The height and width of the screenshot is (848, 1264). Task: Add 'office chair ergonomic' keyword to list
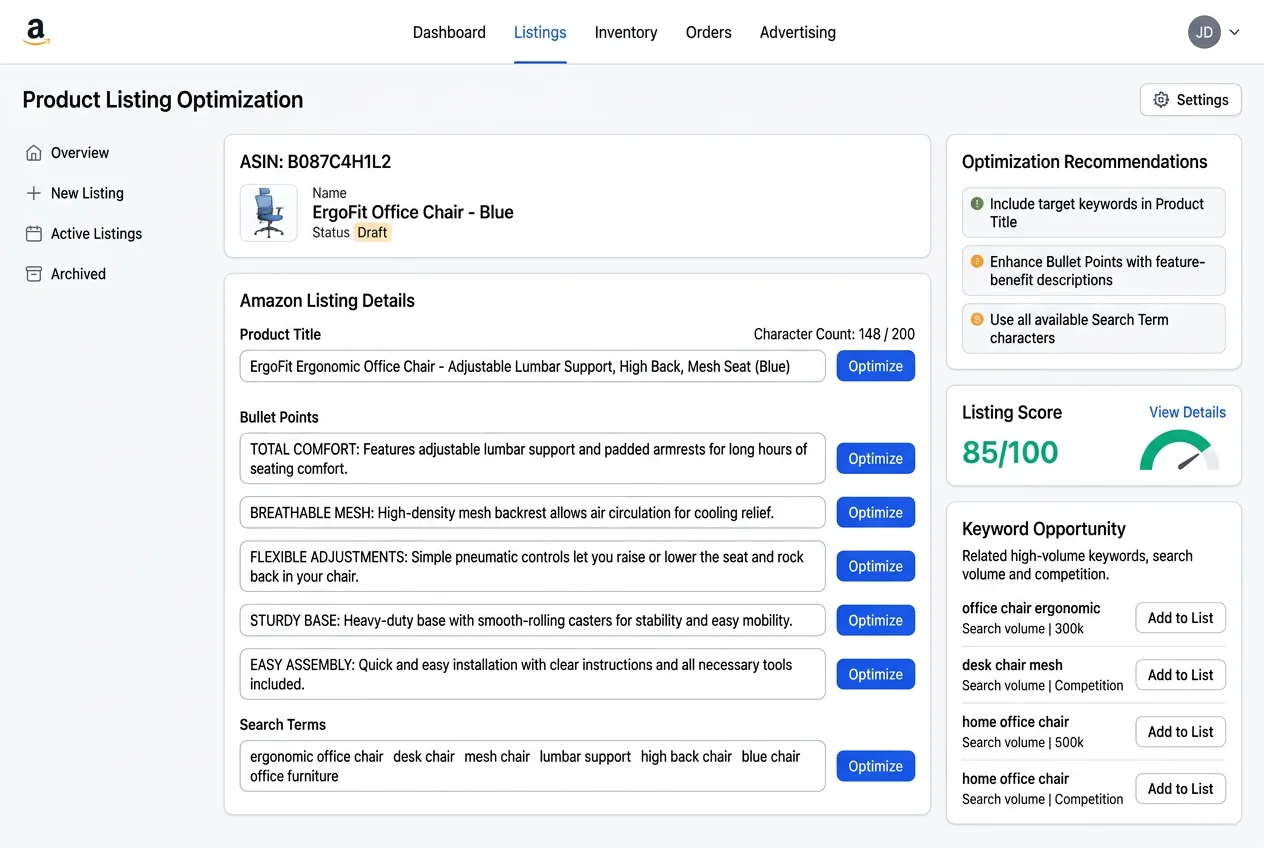(x=1180, y=617)
